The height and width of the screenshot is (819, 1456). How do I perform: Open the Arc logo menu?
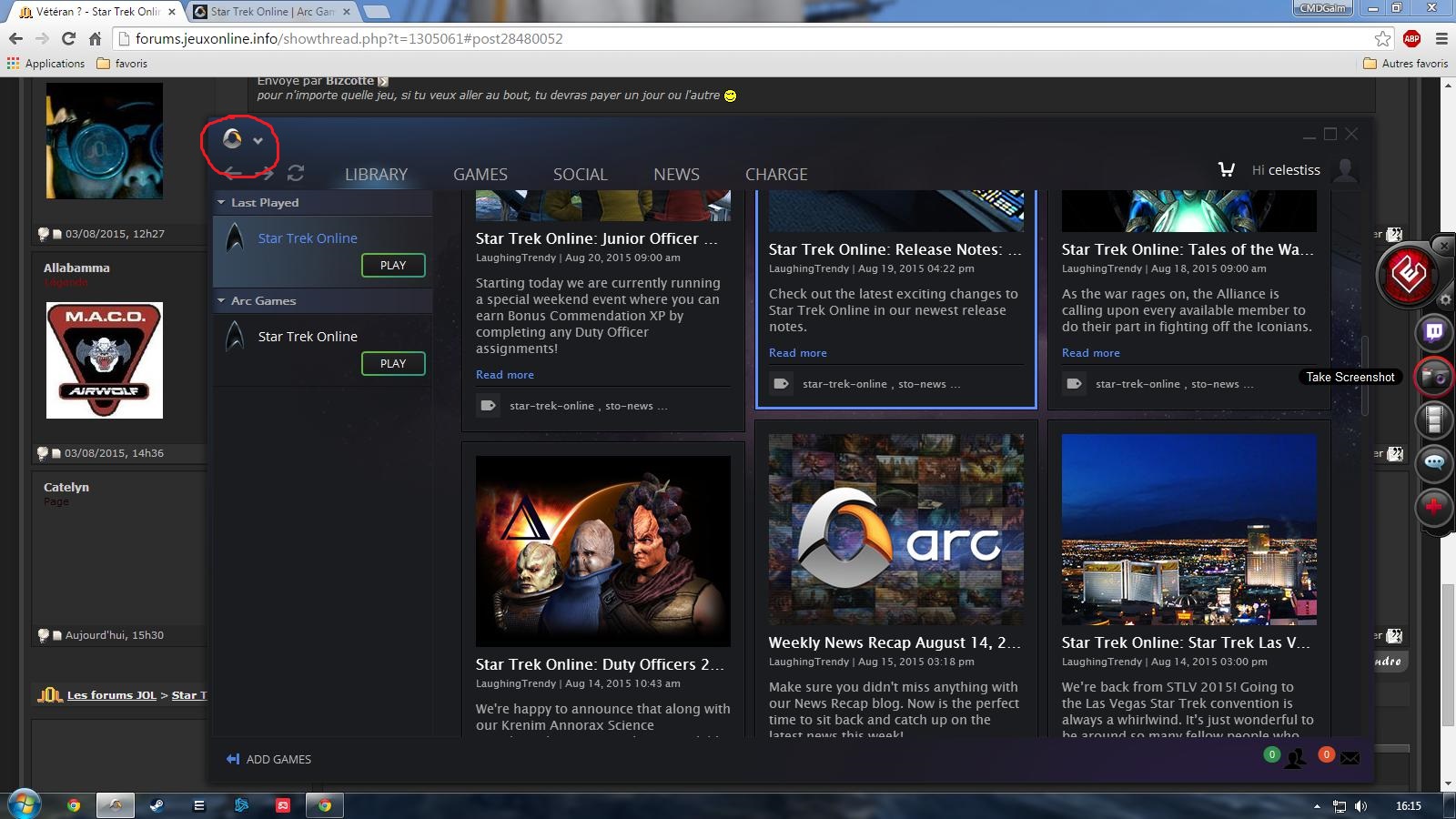[x=233, y=138]
